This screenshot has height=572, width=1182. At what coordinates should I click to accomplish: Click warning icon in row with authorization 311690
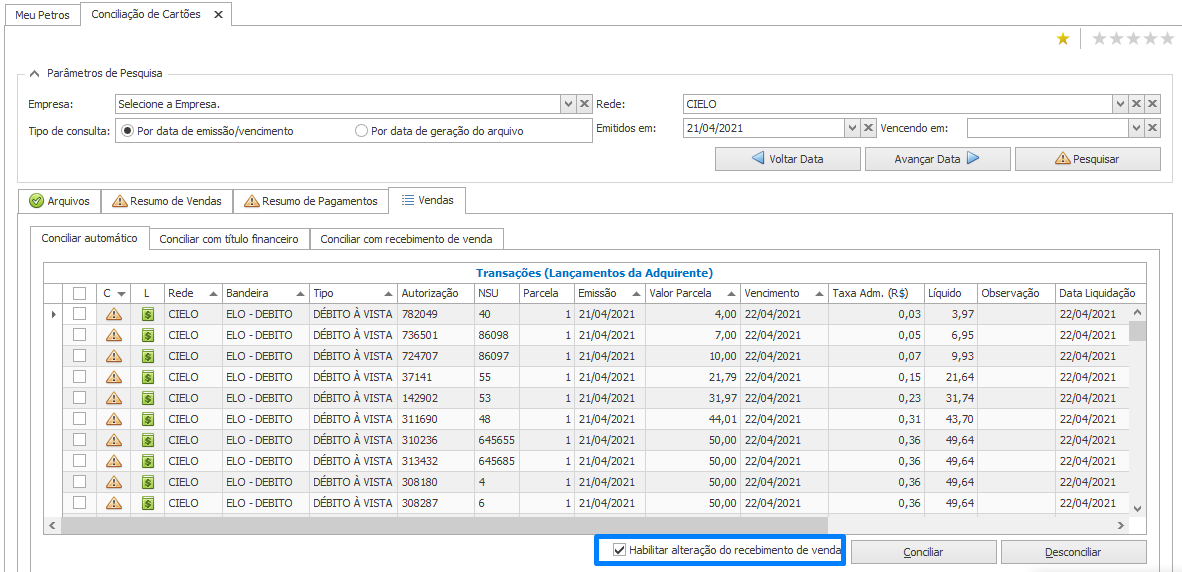(x=113, y=419)
